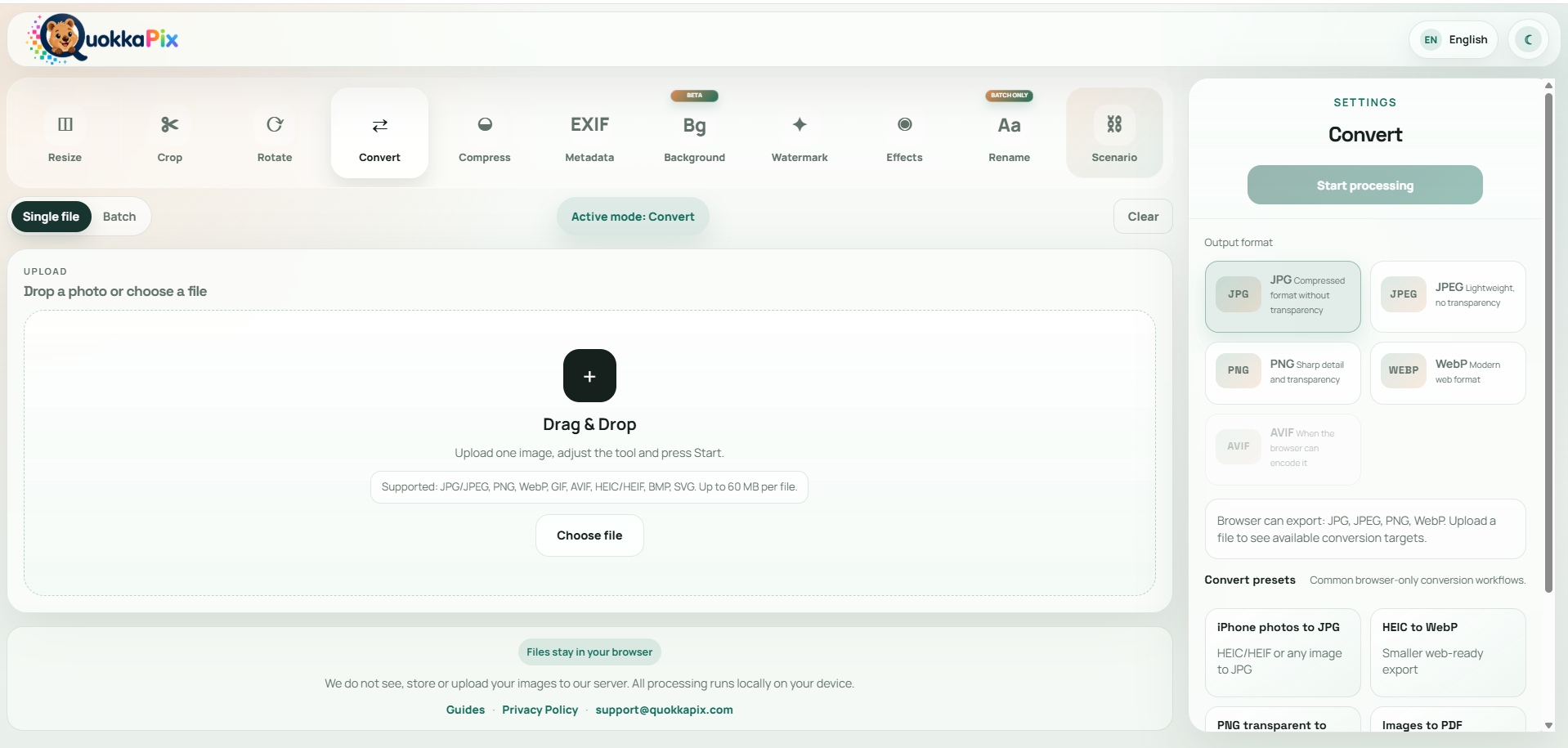Click the BATCH ONLY badge above Rename
This screenshot has height=748, width=1568.
click(1009, 96)
